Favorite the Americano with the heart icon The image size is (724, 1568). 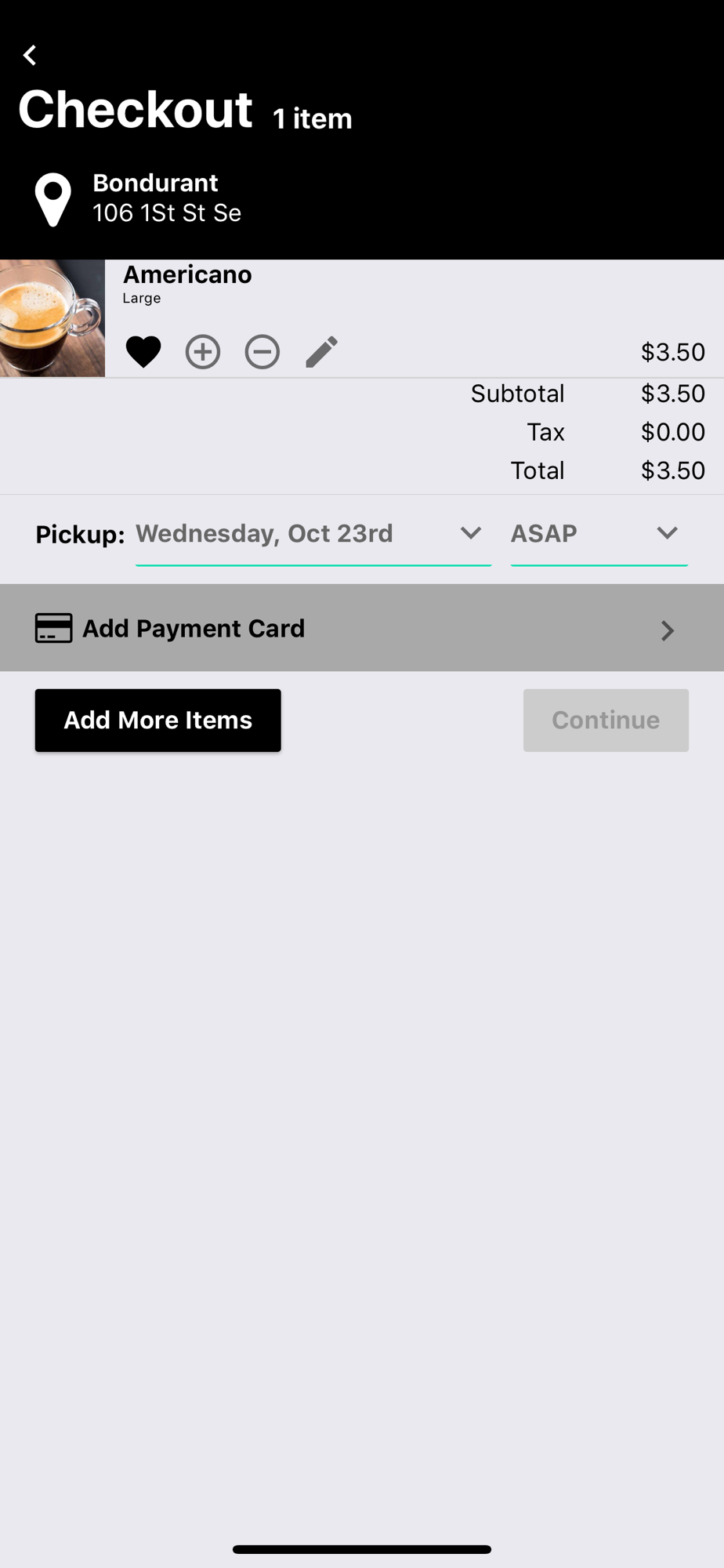coord(143,352)
